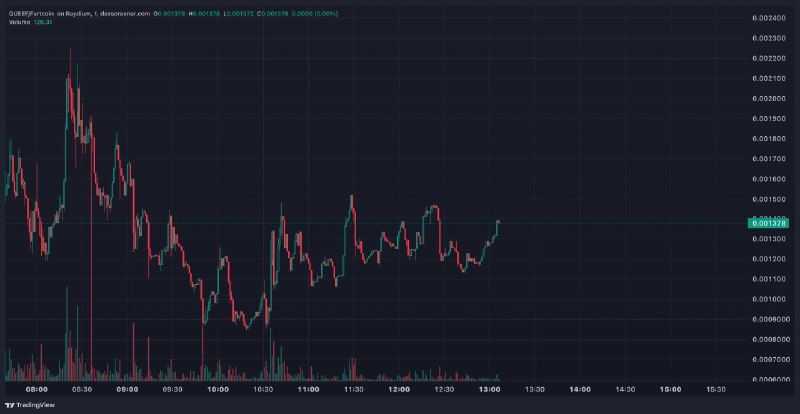Click the Volume indicator label
This screenshot has width=800, height=414.
[17, 22]
